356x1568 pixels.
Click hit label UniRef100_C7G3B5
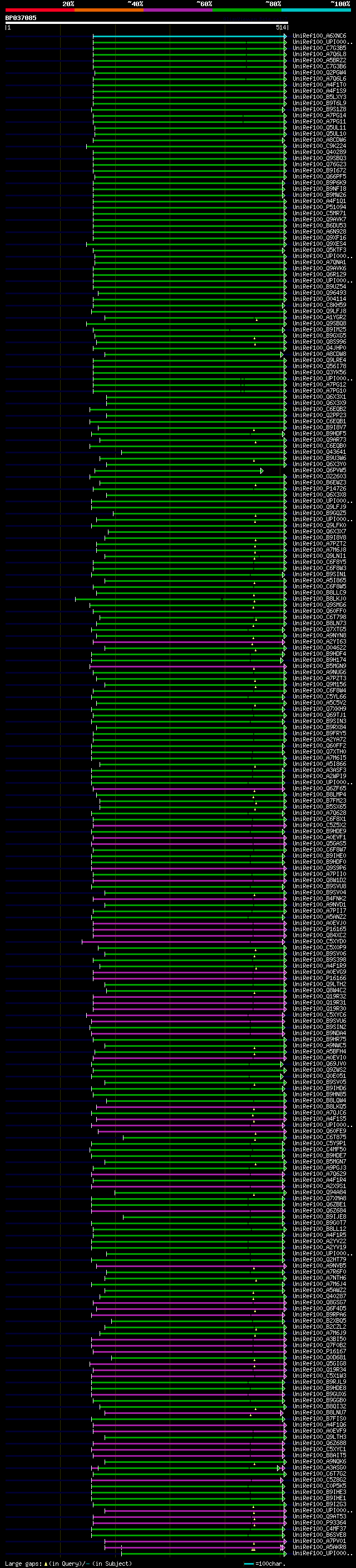319,48
